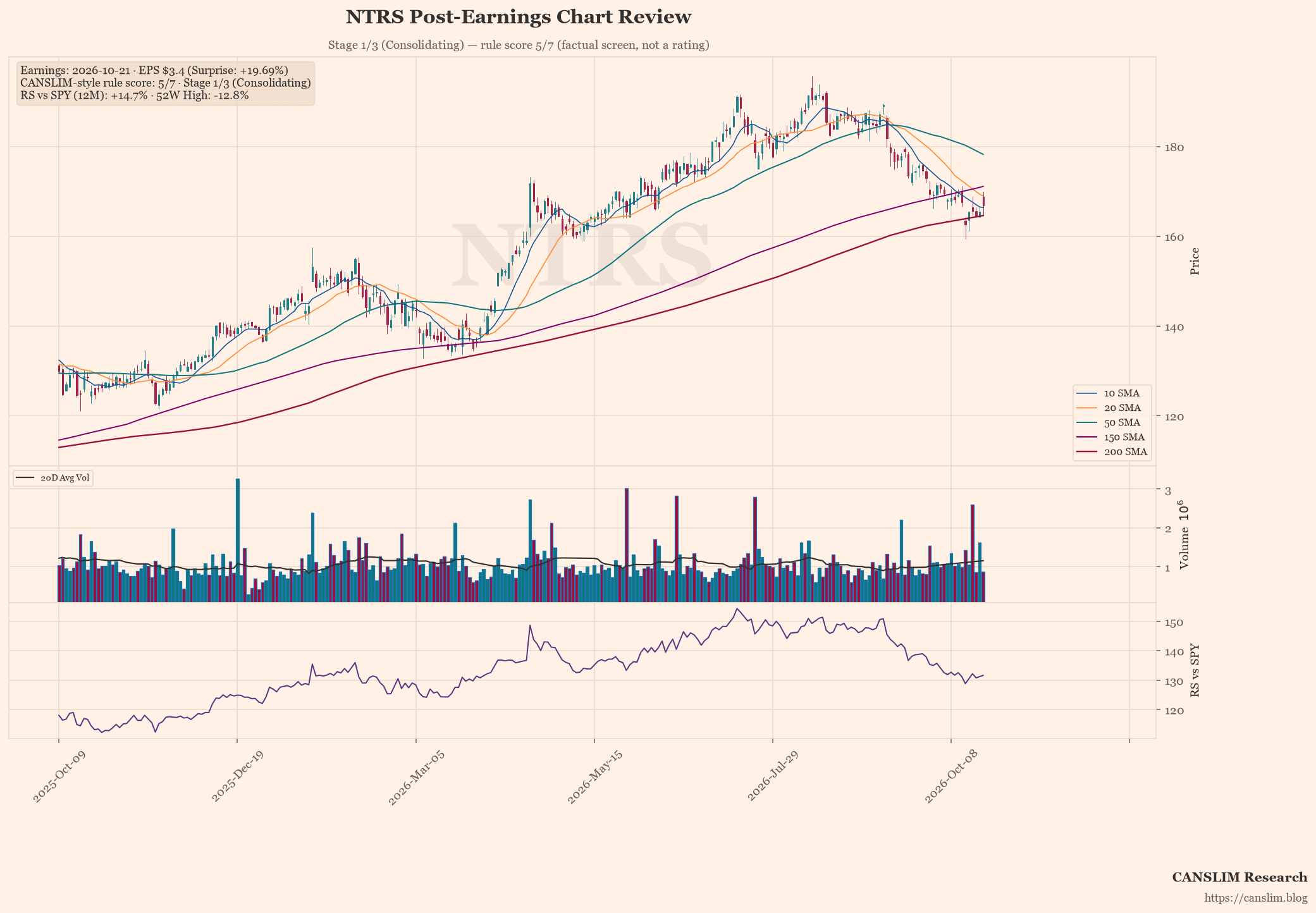Click the 150 tick on the RS axis
Viewport: 1316px width, 913px height.
[x=1175, y=623]
